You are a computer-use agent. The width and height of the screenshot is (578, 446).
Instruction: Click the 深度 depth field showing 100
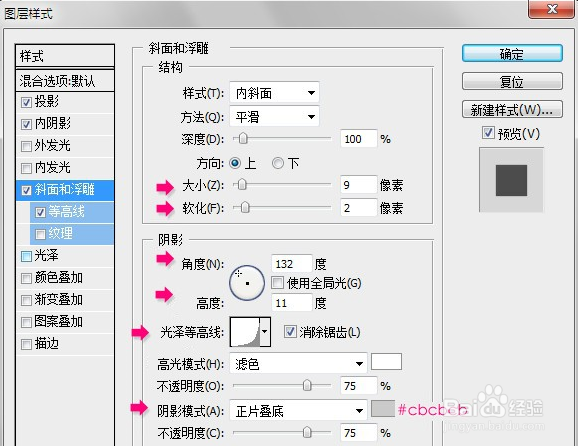click(359, 139)
